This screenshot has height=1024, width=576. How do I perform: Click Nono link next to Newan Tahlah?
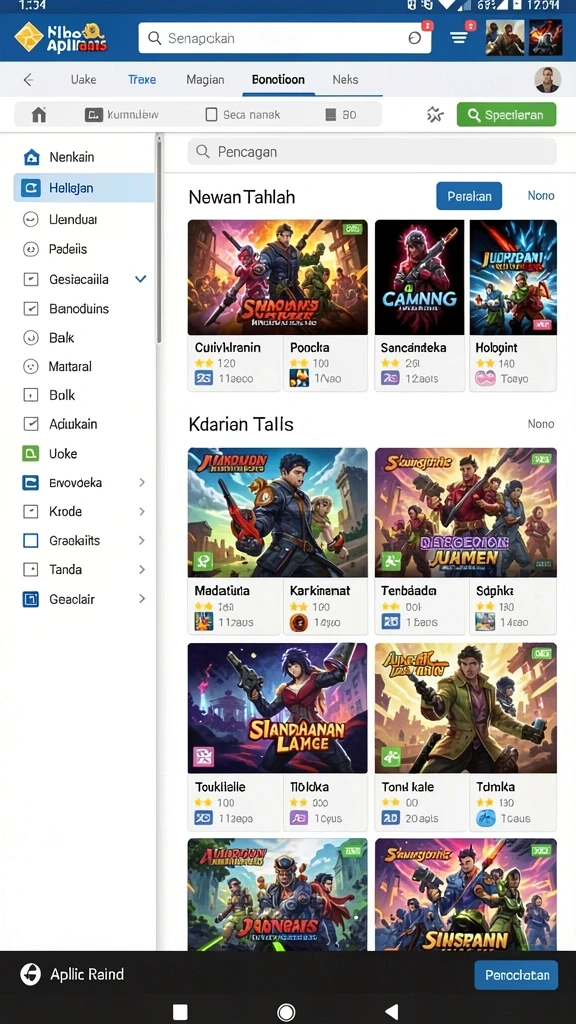(541, 195)
